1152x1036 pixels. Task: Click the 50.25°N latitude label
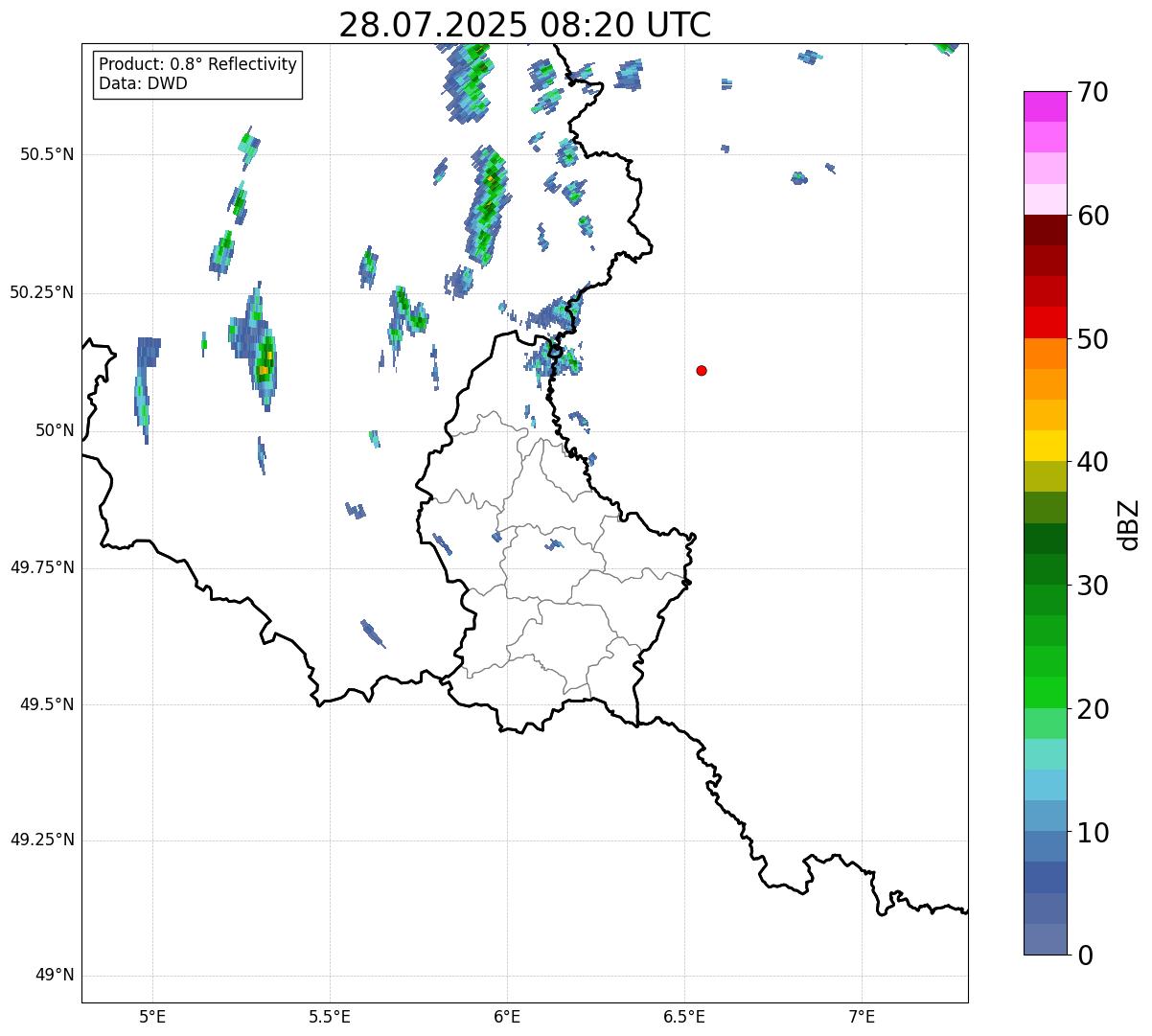pos(42,292)
